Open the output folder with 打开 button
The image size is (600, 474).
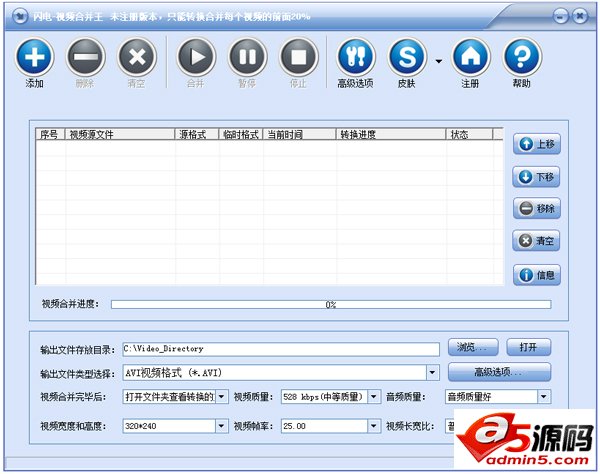click(x=529, y=347)
